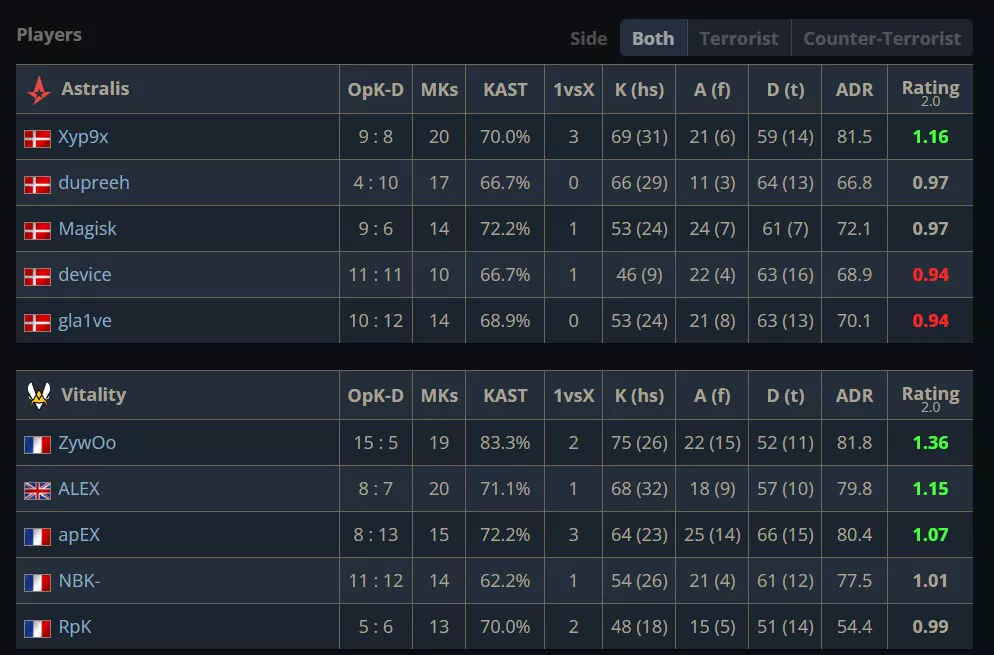Image resolution: width=994 pixels, height=655 pixels.
Task: Sort Vitality table by KAST header
Action: coord(505,395)
